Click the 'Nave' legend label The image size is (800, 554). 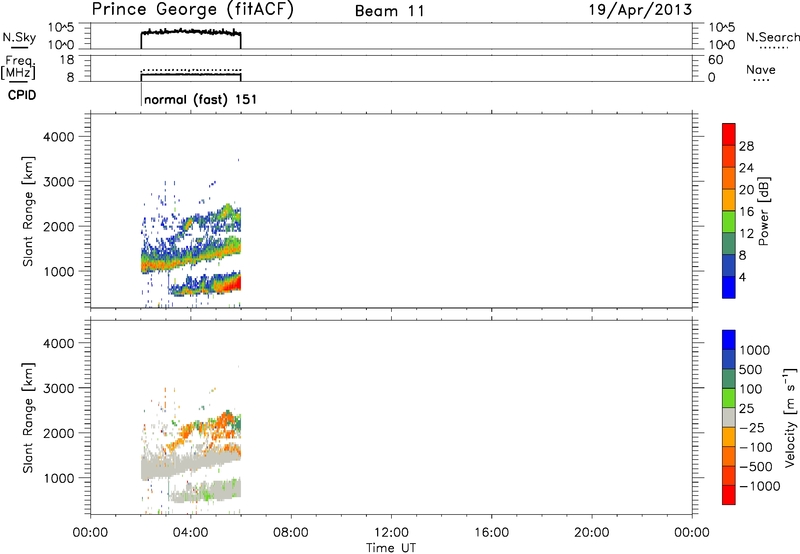[761, 69]
